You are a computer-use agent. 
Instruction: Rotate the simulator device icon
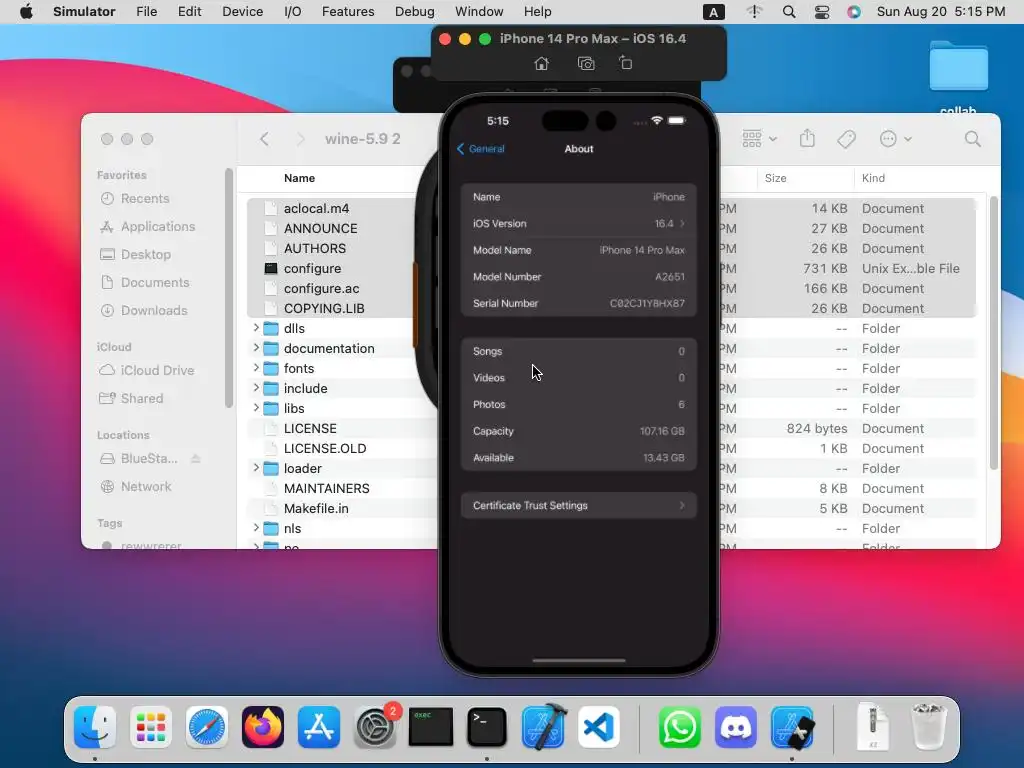pos(626,63)
